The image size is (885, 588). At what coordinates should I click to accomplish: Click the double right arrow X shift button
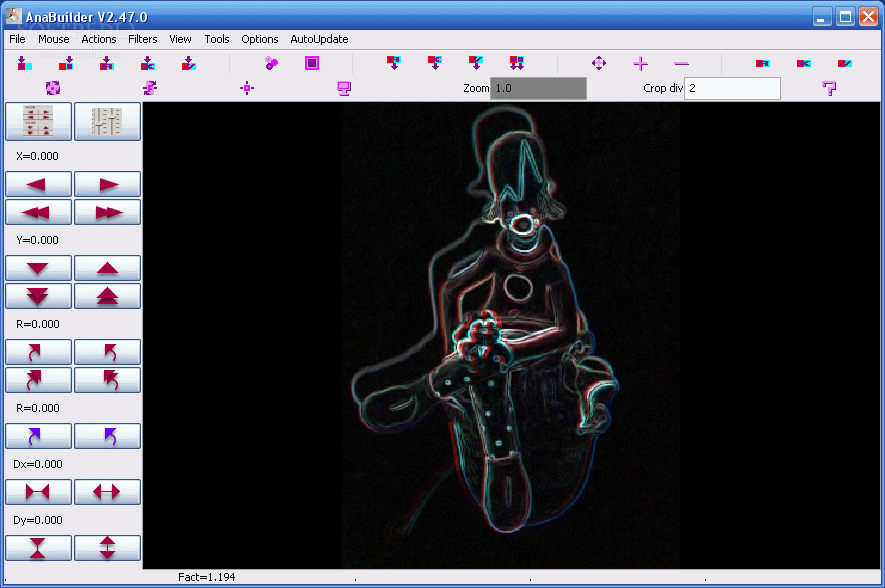(107, 212)
